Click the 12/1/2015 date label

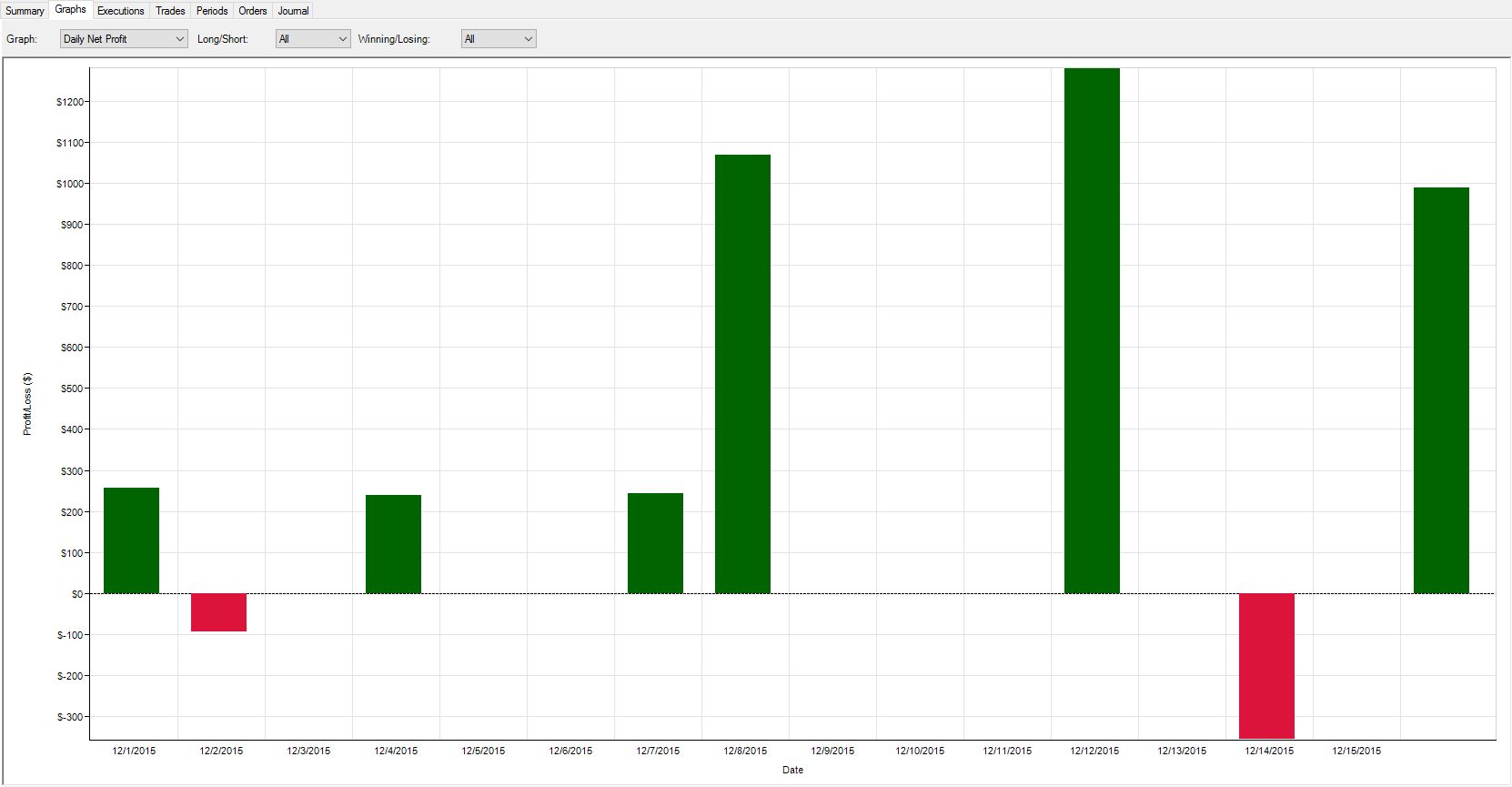[x=134, y=752]
